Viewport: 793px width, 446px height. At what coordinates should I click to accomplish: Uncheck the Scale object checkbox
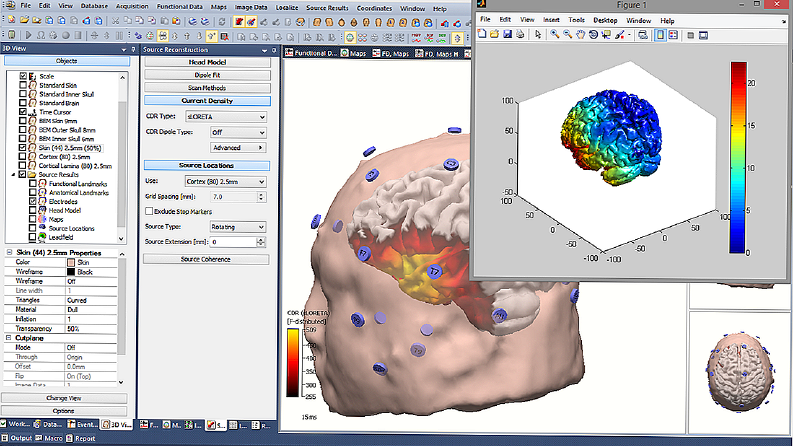click(23, 76)
